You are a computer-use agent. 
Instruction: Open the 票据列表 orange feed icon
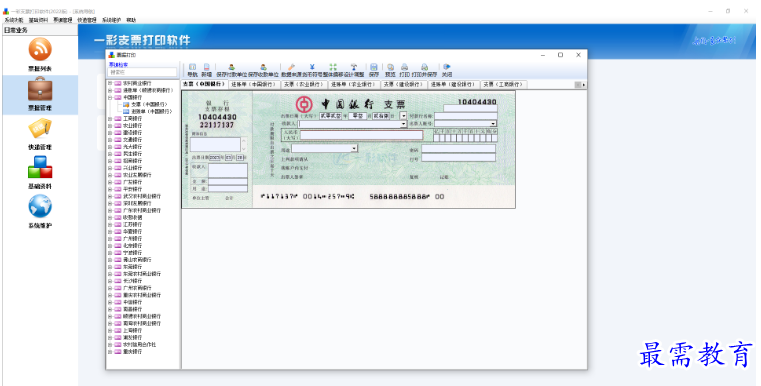pyautogui.click(x=40, y=49)
